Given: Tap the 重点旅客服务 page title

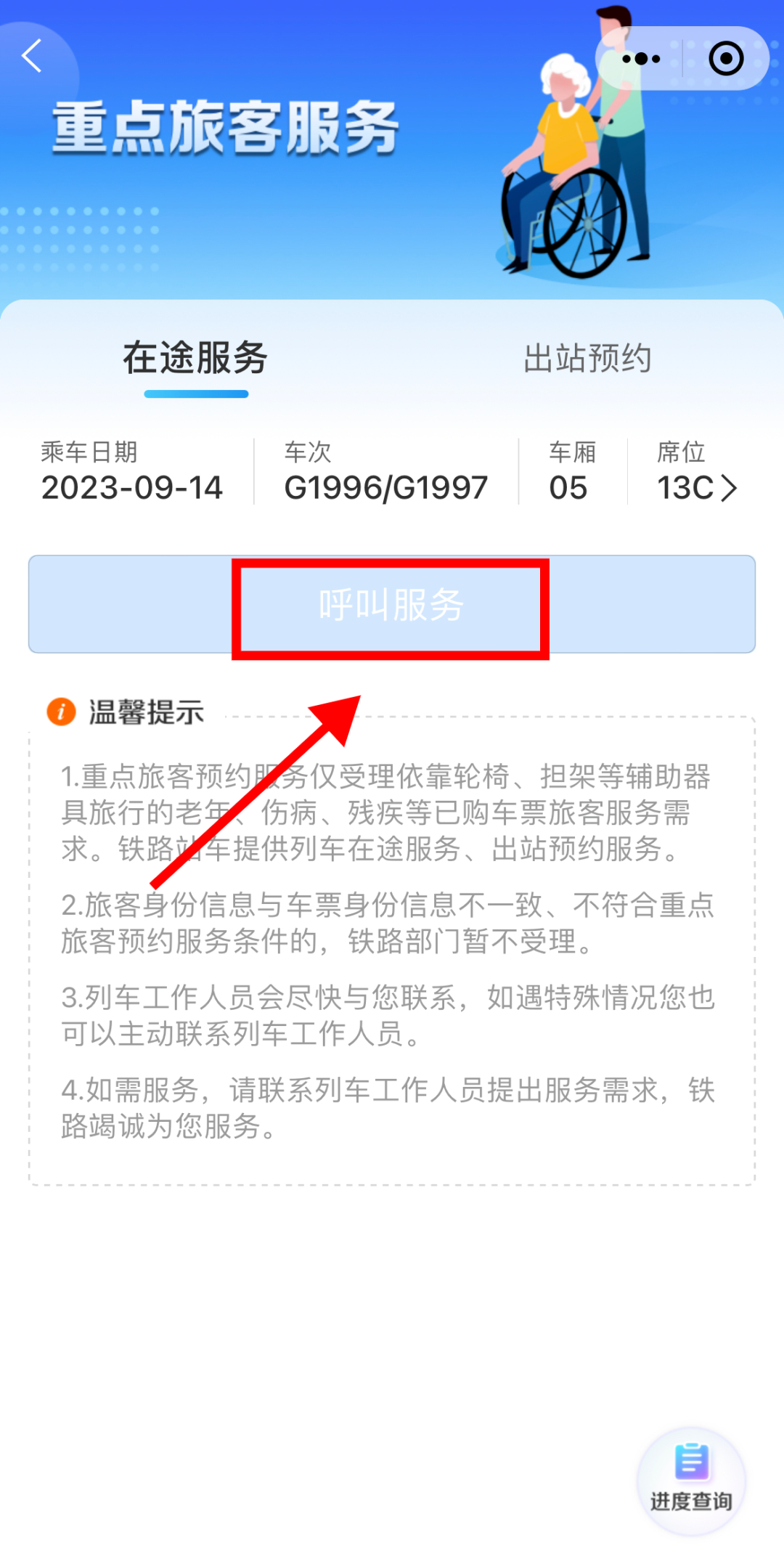Looking at the screenshot, I should 226,128.
